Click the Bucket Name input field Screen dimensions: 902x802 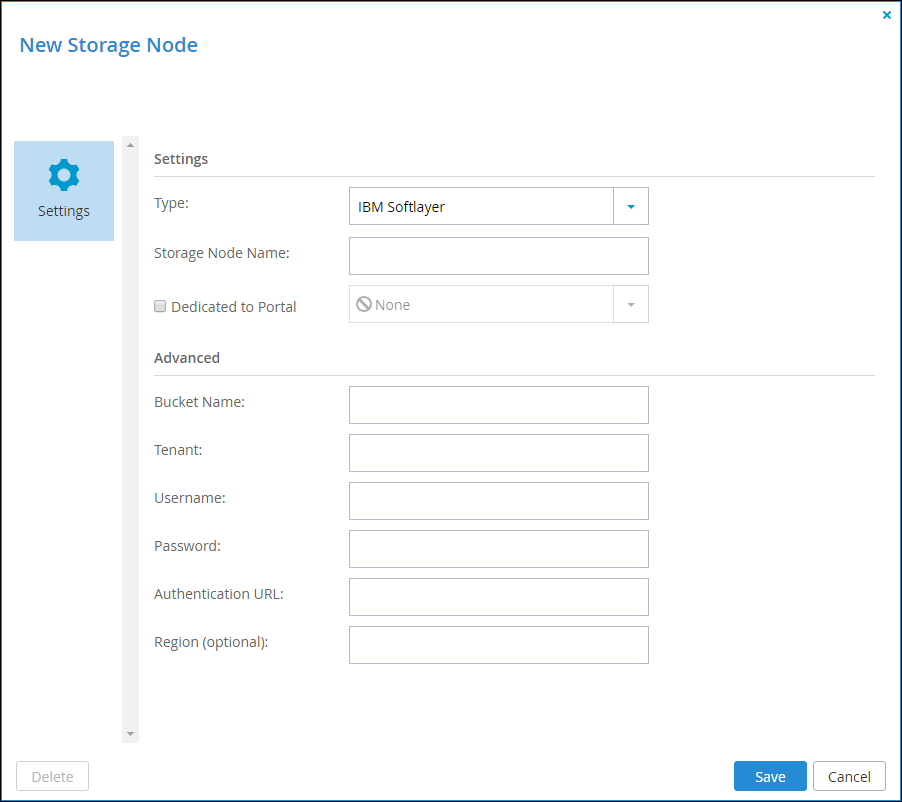499,405
